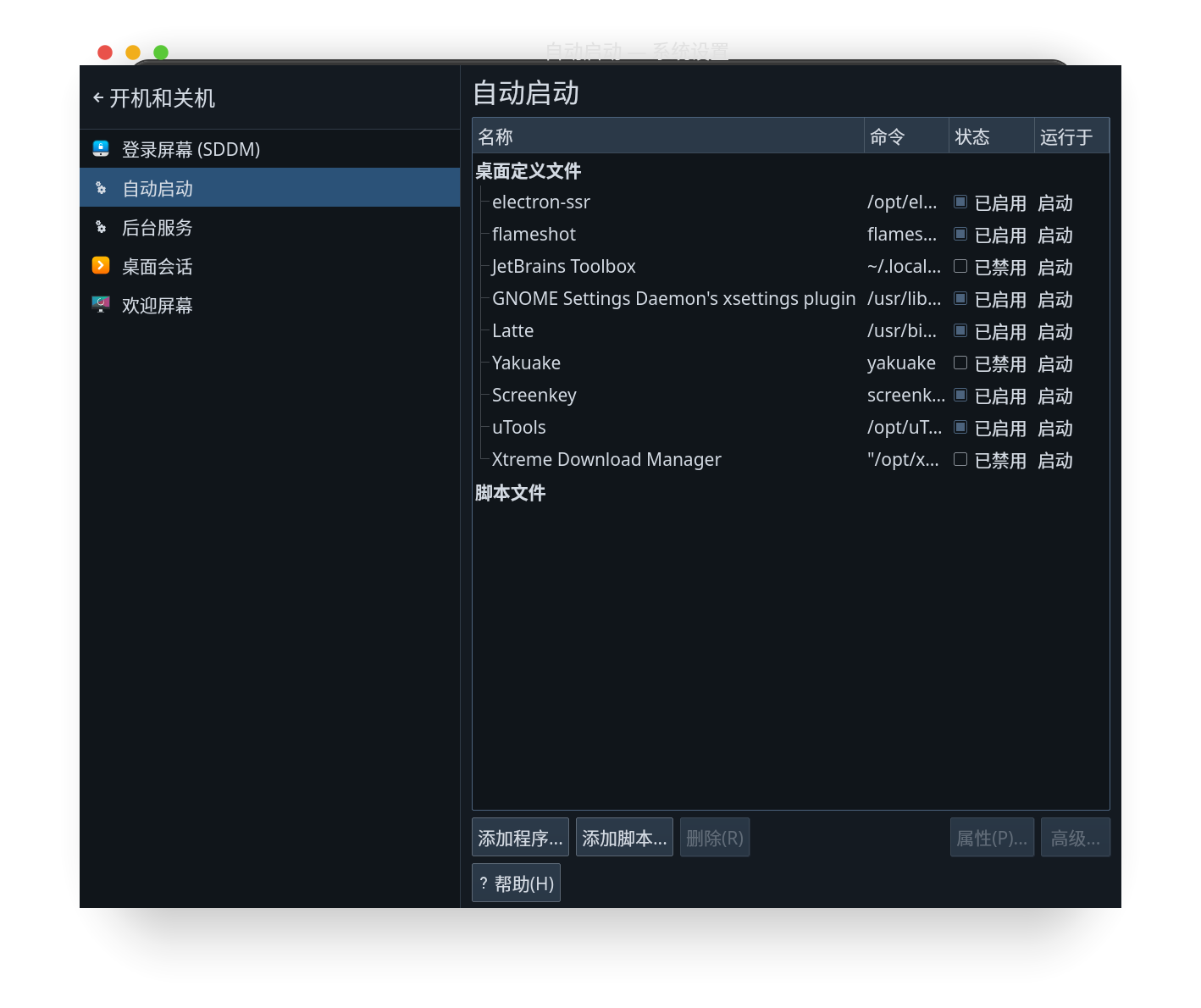
Task: Click the 属性(P)... button
Action: (992, 838)
